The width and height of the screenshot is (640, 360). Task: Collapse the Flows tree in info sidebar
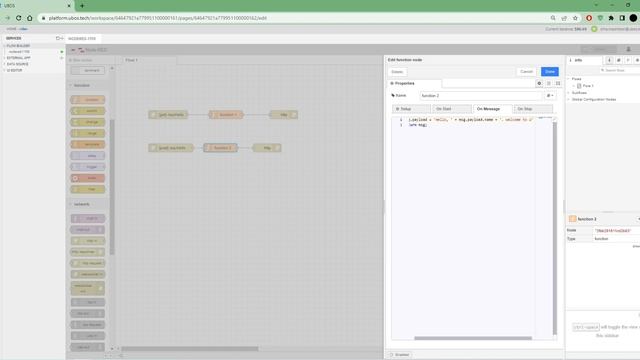569,79
